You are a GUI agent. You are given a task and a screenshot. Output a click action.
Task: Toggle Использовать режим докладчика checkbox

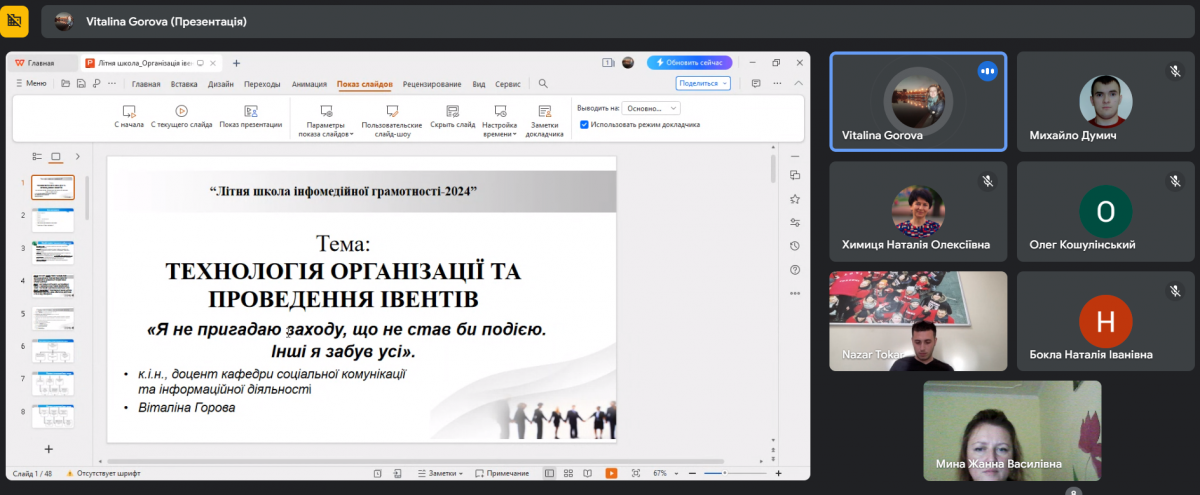click(x=584, y=125)
